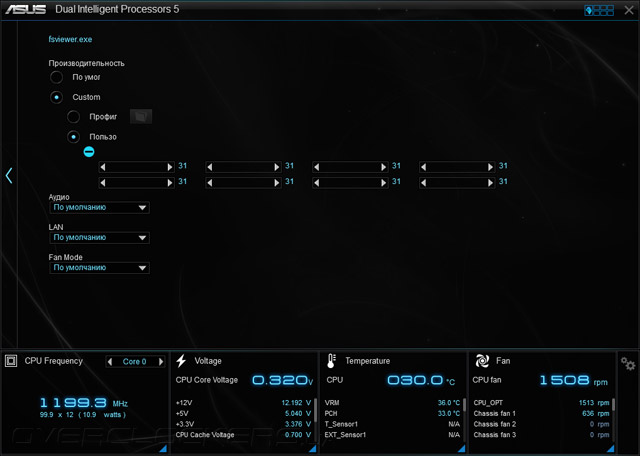This screenshot has width=640, height=456.
Task: Click the left back chevron arrow
Action: tap(9, 176)
